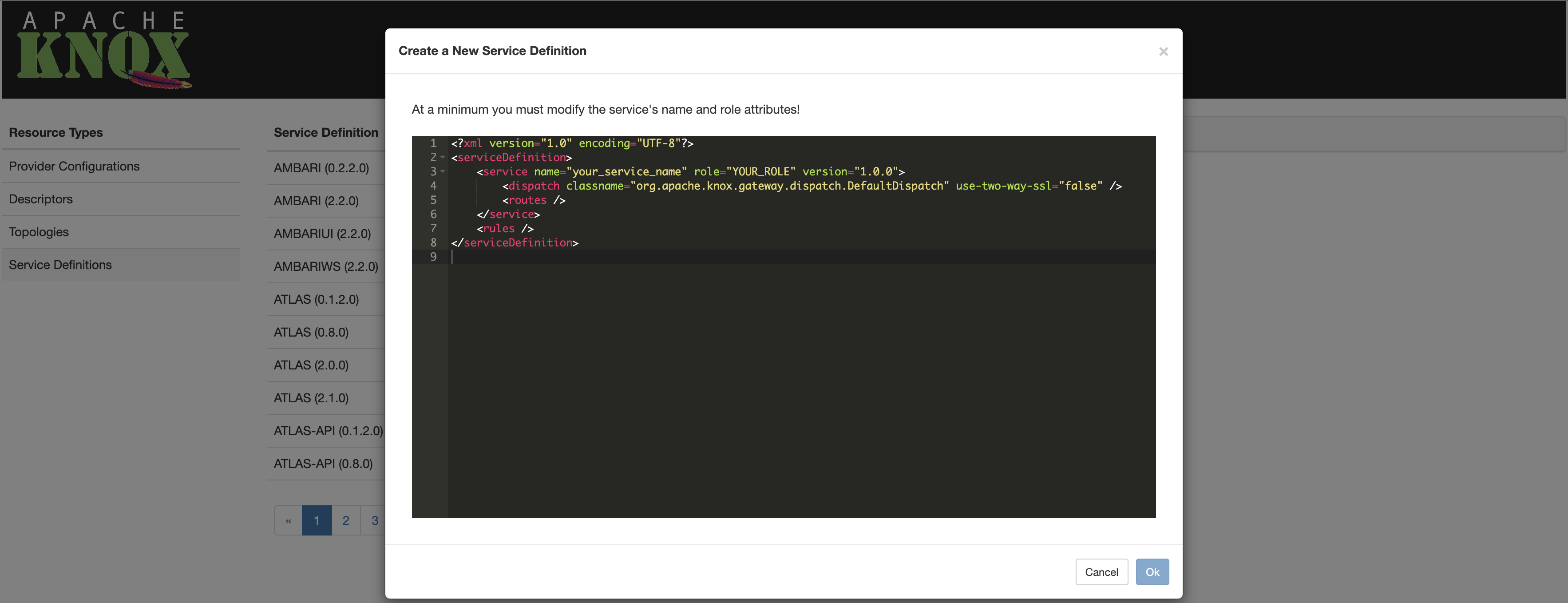Go to page 2 of service definitions
Image resolution: width=1568 pixels, height=603 pixels.
coord(346,520)
